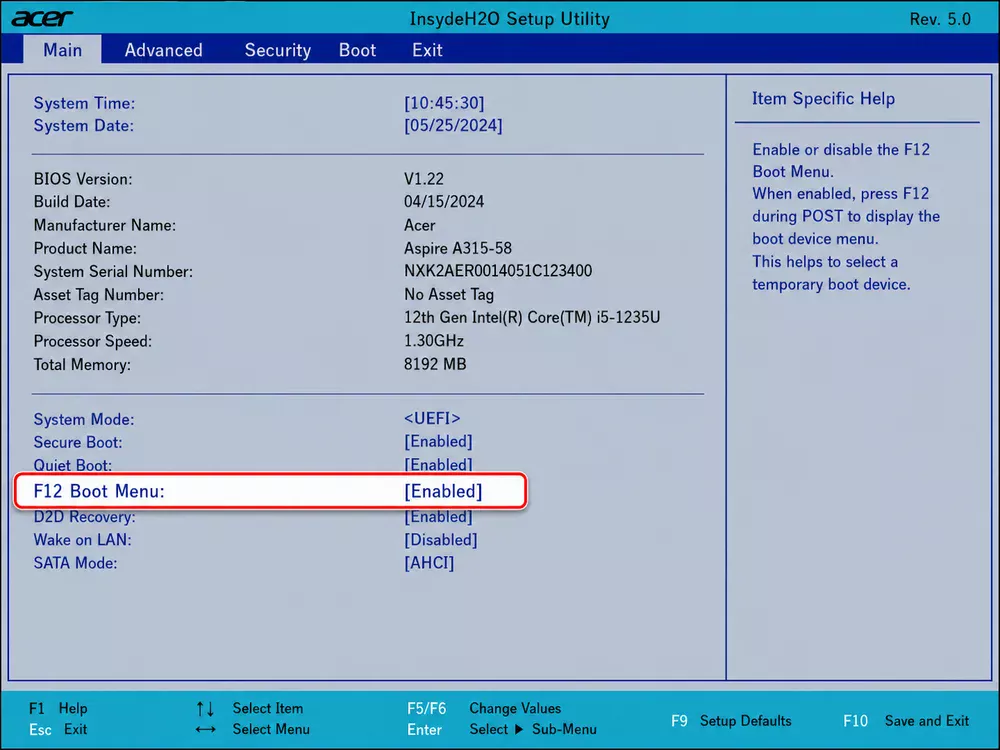Open the Security tab
The width and height of the screenshot is (1000, 750).
pyautogui.click(x=277, y=50)
